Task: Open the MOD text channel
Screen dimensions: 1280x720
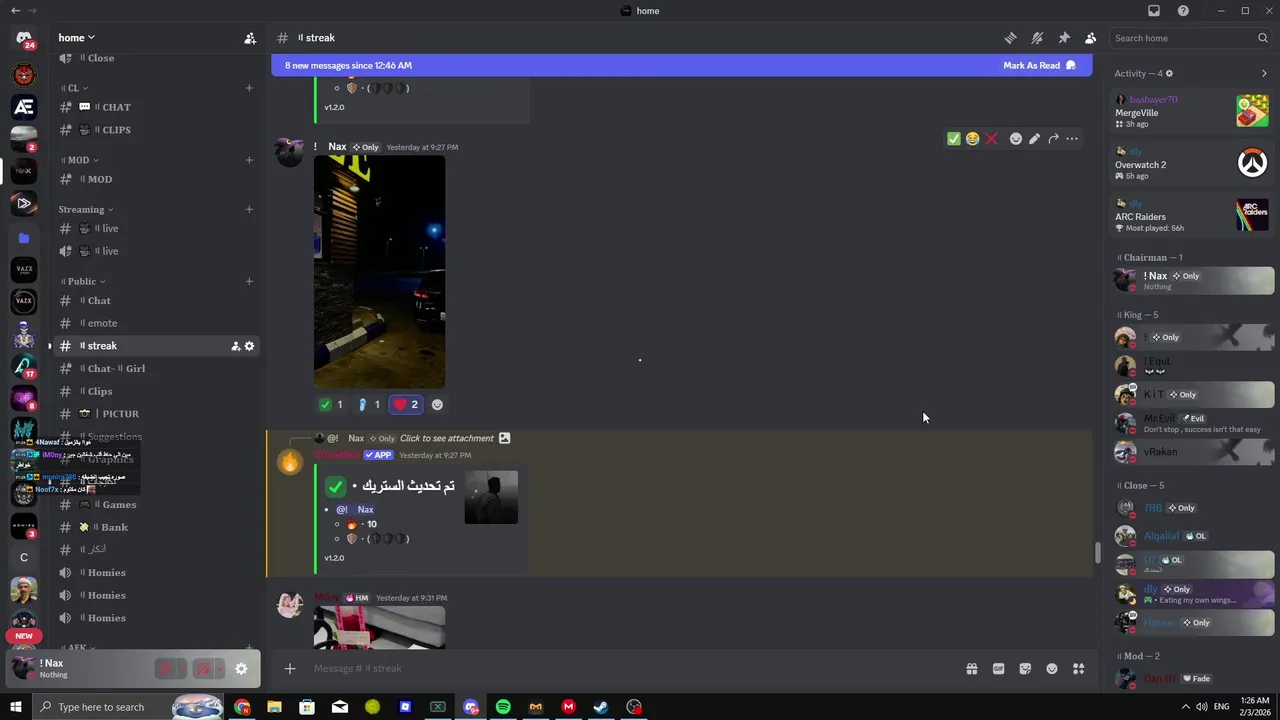Action: click(x=157, y=179)
